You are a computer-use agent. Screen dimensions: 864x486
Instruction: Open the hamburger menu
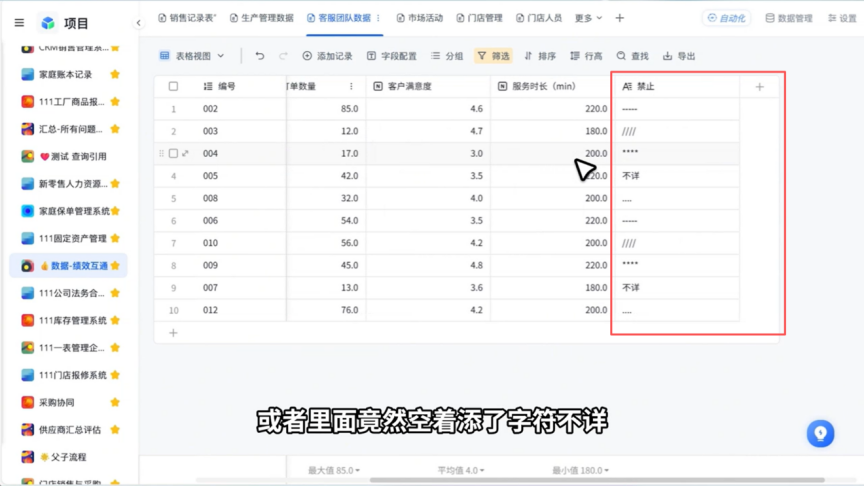pyautogui.click(x=19, y=23)
